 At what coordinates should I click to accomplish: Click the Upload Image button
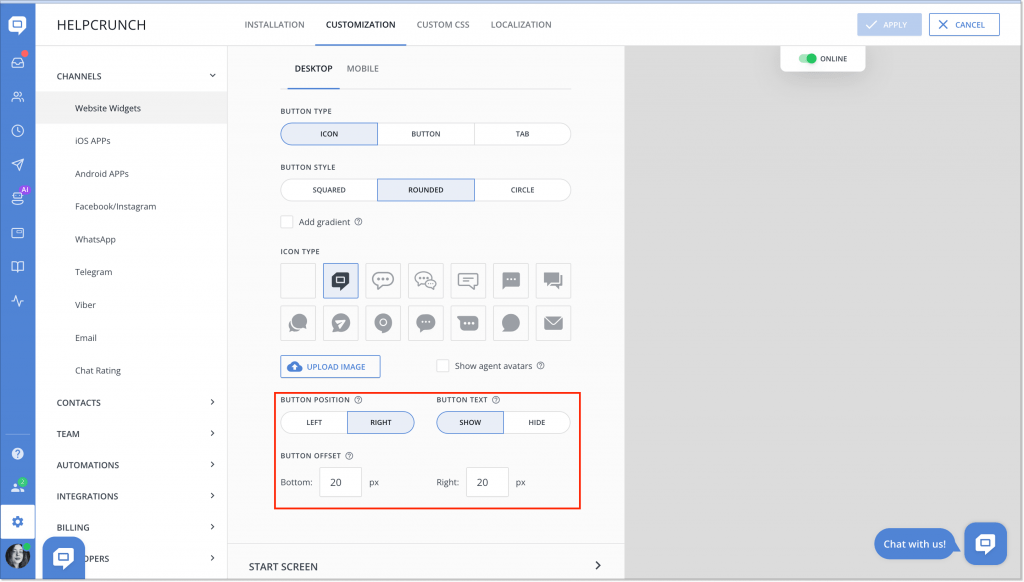click(330, 367)
